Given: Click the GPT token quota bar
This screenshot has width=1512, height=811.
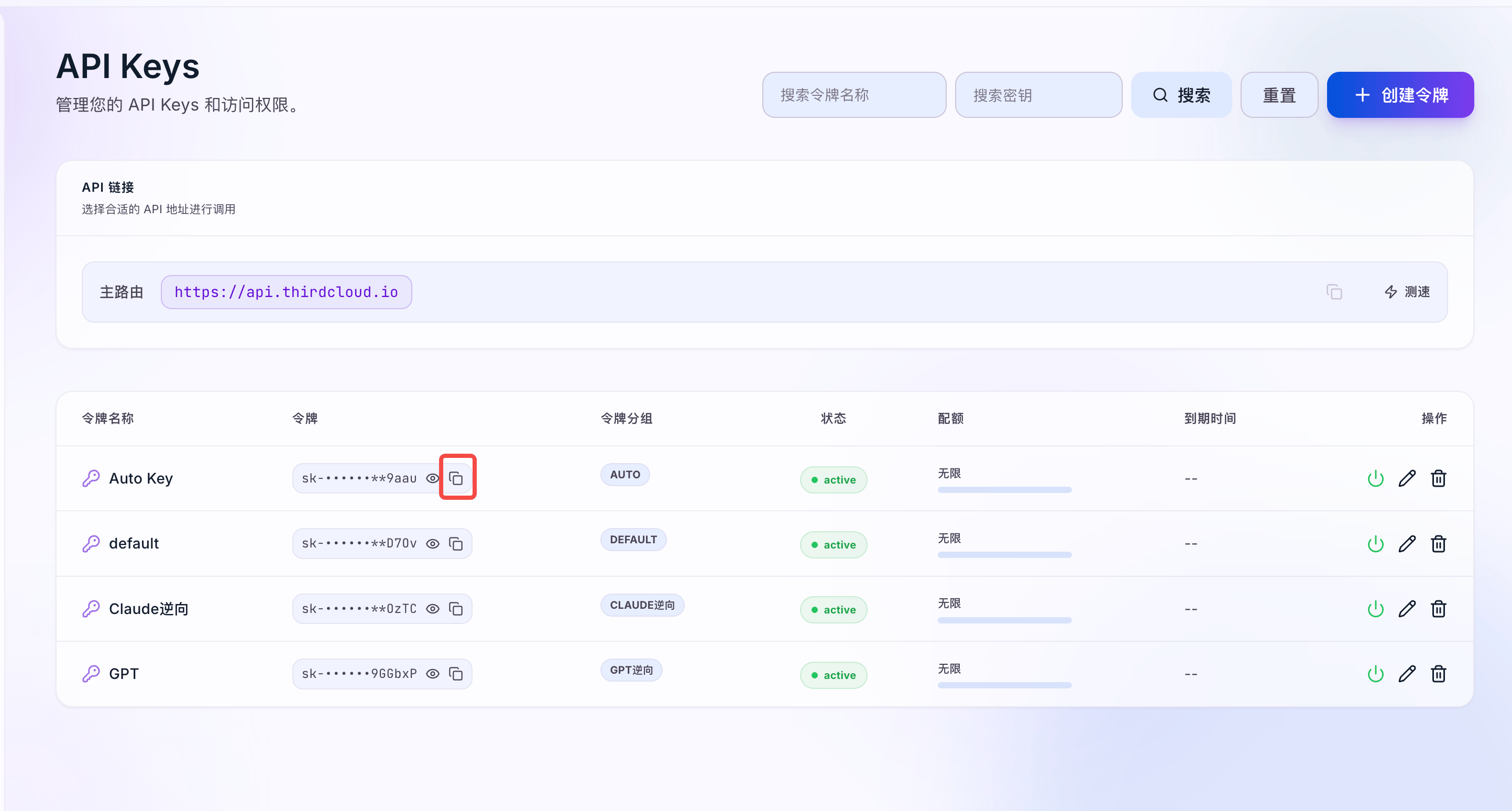Looking at the screenshot, I should [x=1004, y=685].
